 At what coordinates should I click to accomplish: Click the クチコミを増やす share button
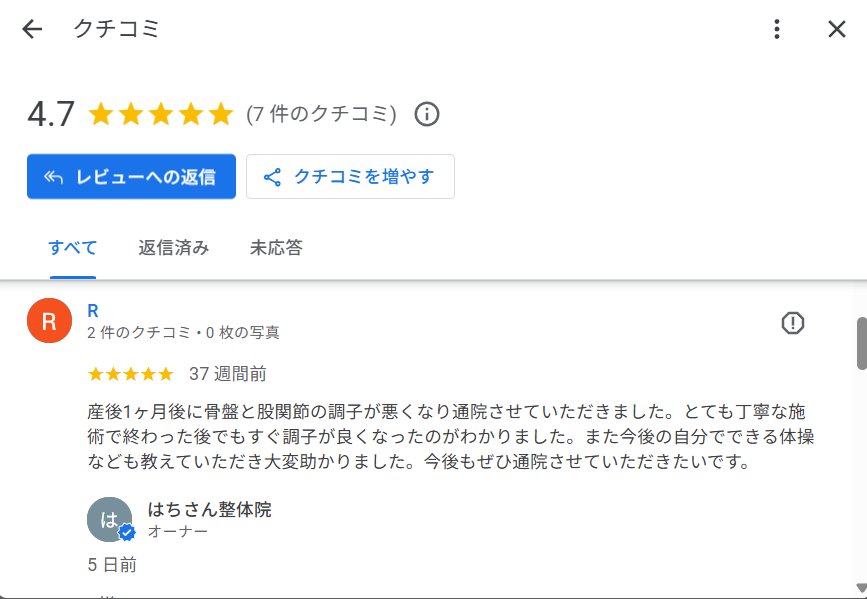coord(350,177)
